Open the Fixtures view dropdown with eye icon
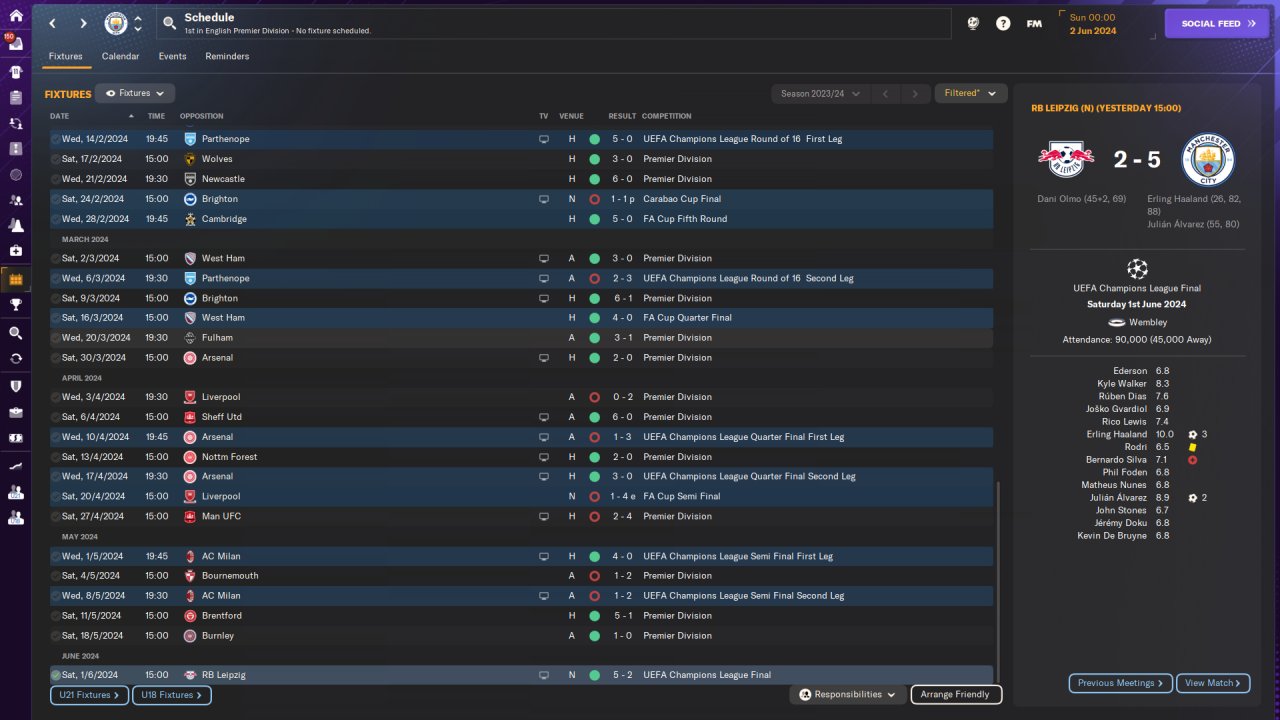Viewport: 1280px width, 720px height. (135, 93)
